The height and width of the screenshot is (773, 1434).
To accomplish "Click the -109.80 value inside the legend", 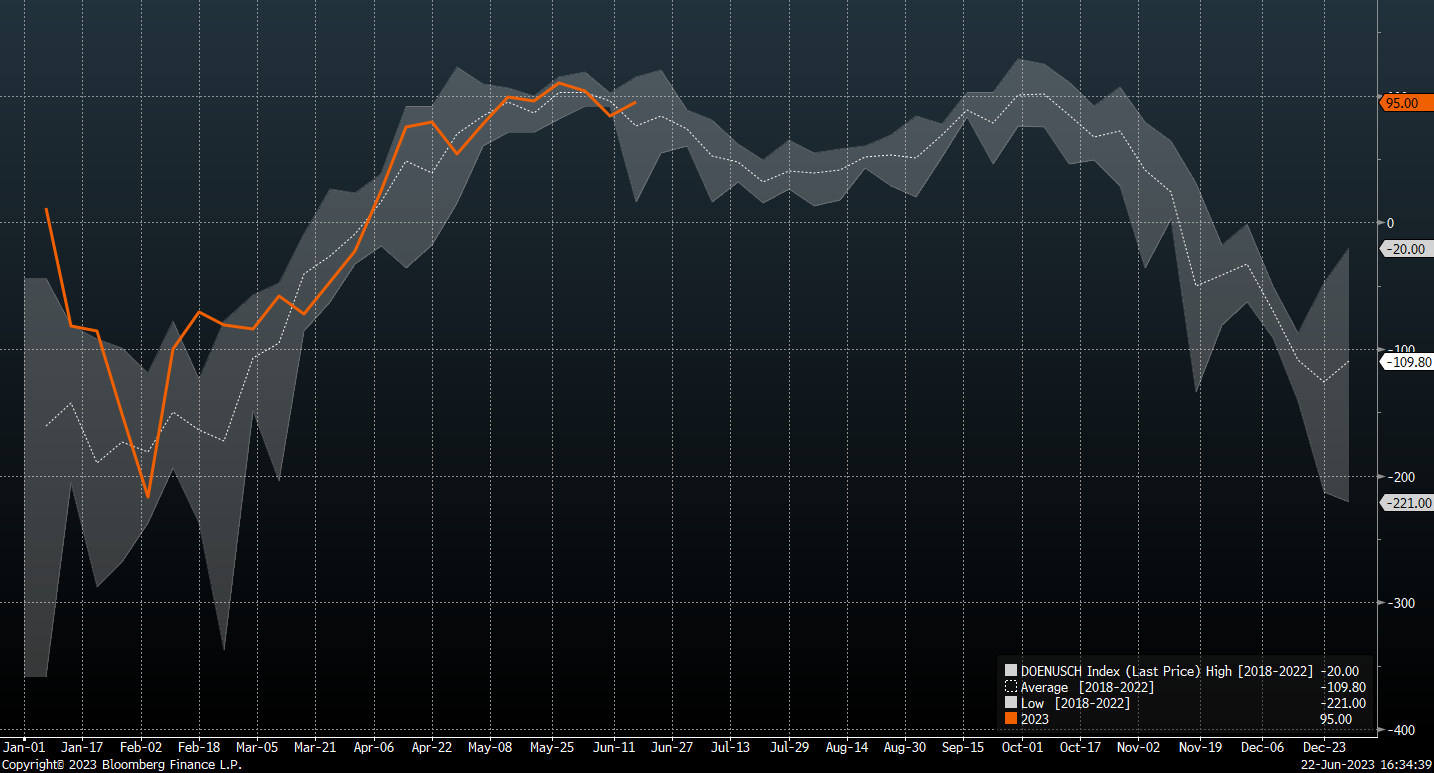I will pyautogui.click(x=1343, y=687).
